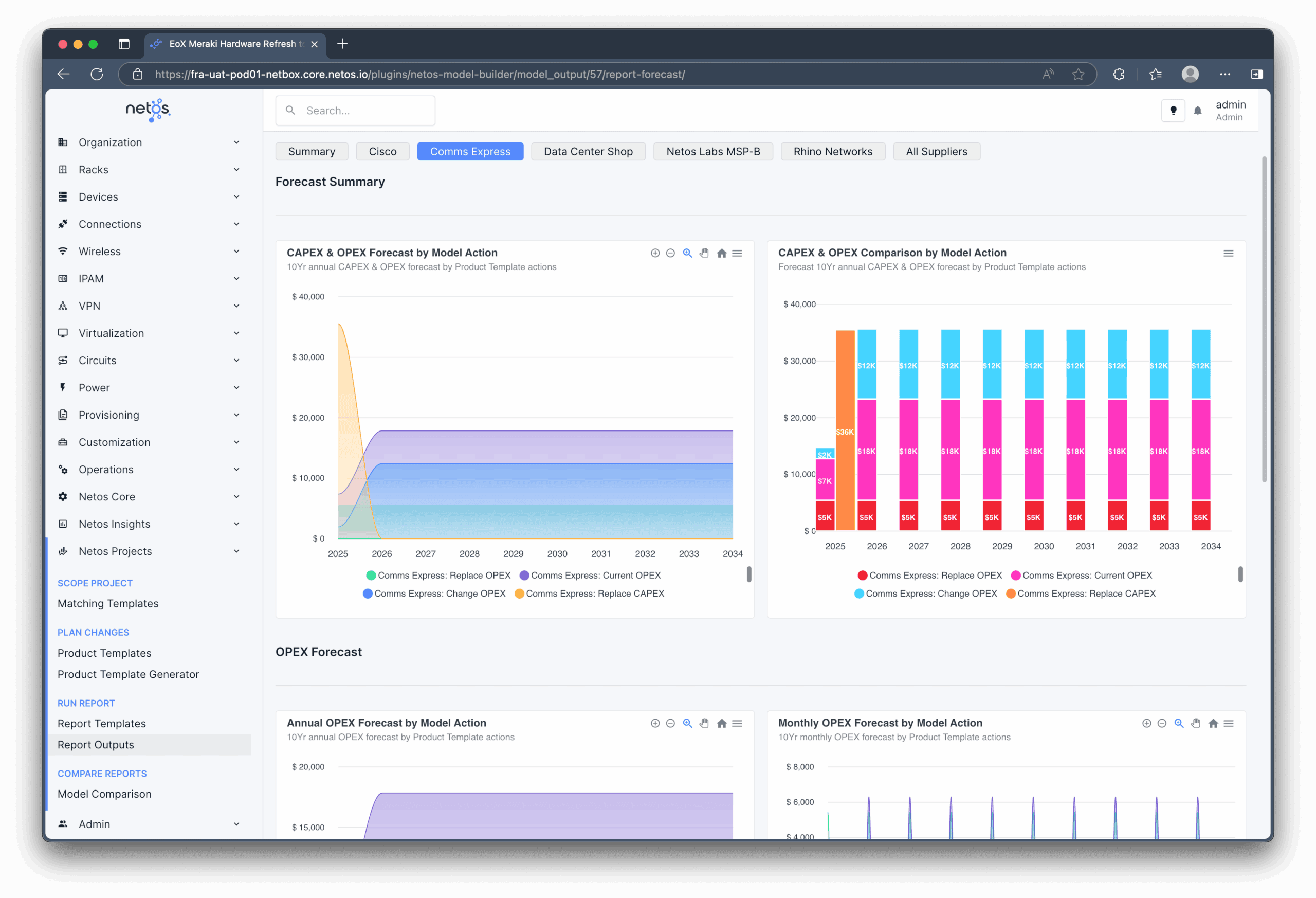
Task: Open Model Comparison link
Action: click(x=105, y=794)
